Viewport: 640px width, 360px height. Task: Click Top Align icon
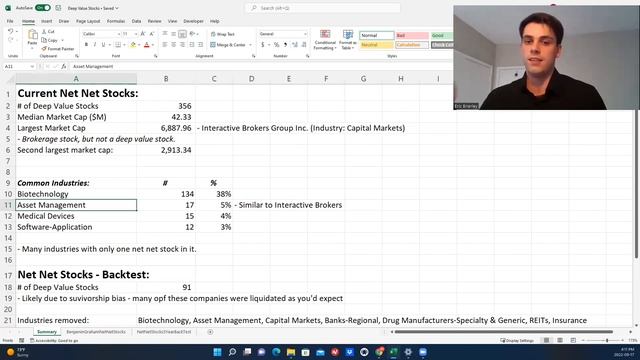tap(165, 34)
